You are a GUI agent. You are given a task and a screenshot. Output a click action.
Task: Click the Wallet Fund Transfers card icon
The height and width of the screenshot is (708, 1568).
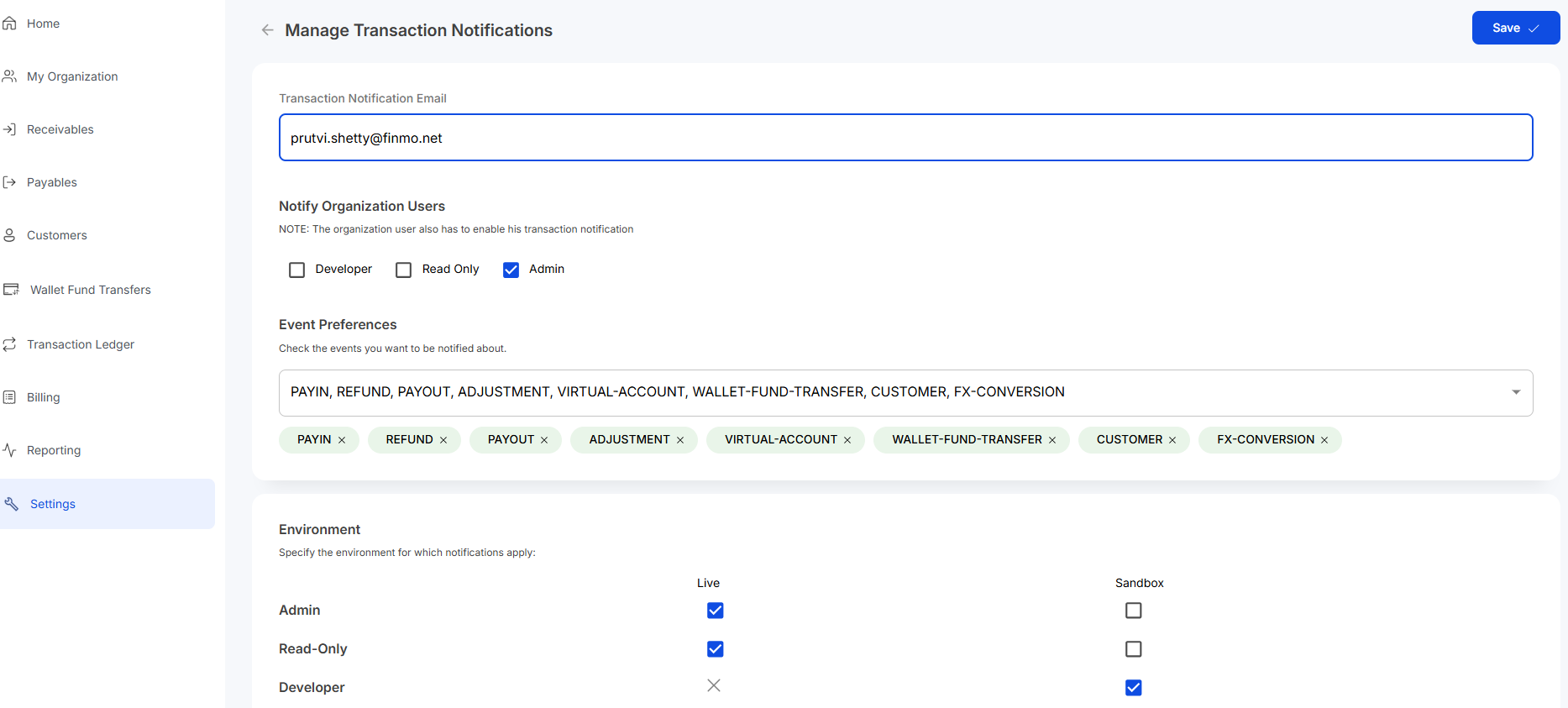point(11,290)
